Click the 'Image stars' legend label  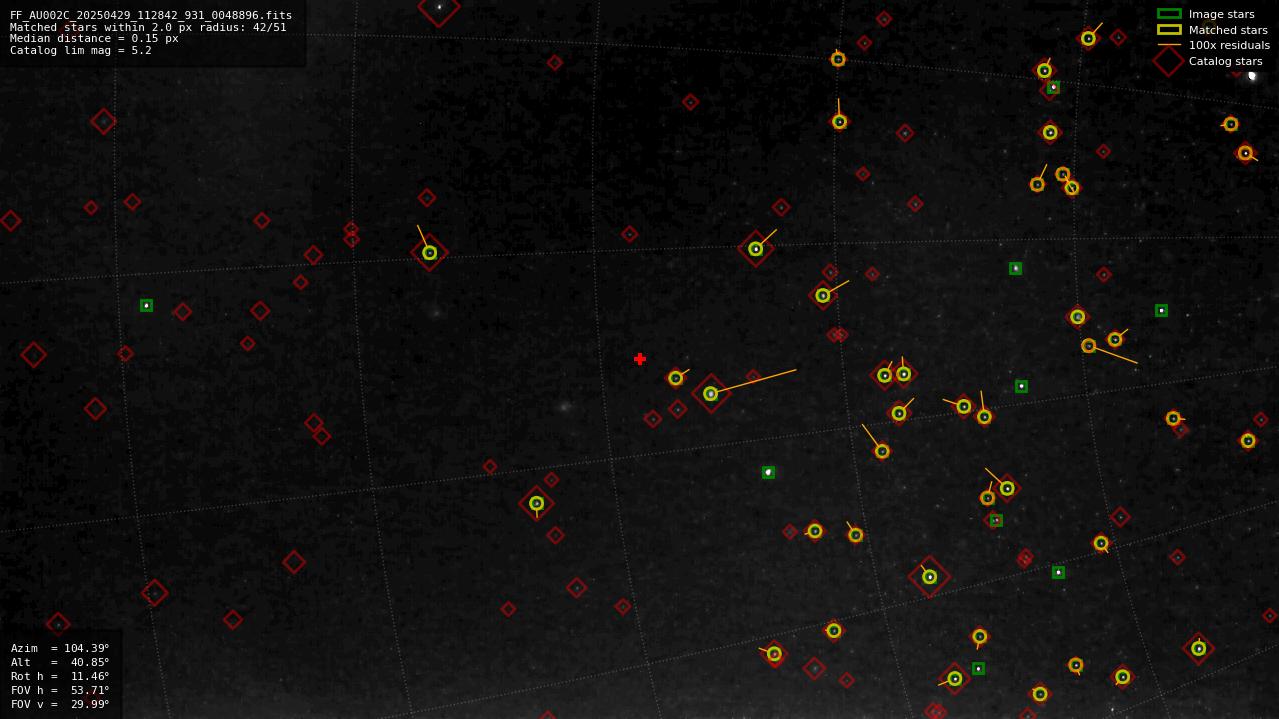(1221, 14)
